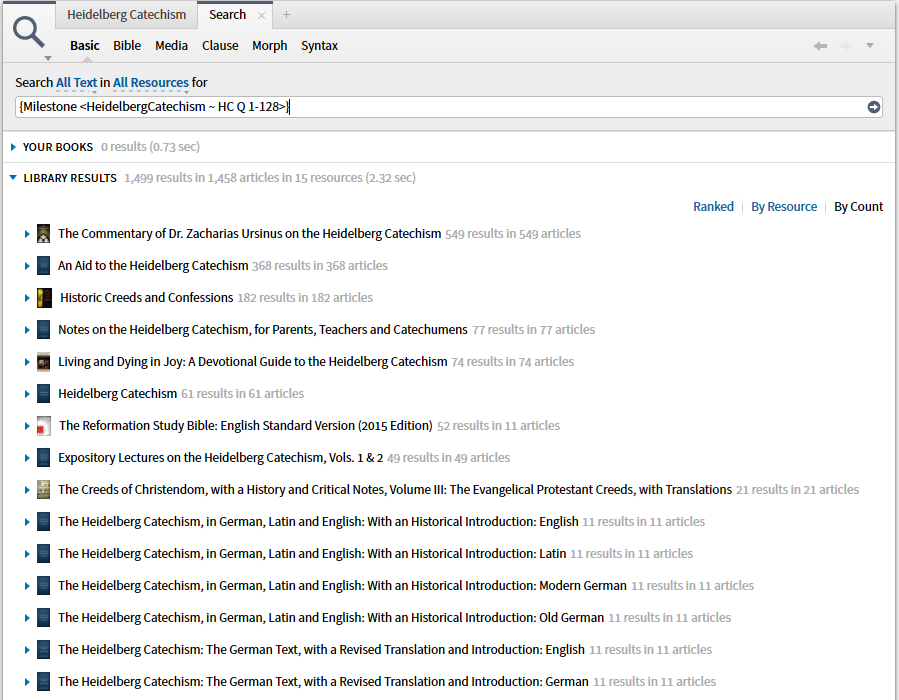Open the All Resources selector
Screen dimensions: 899x700
point(151,83)
